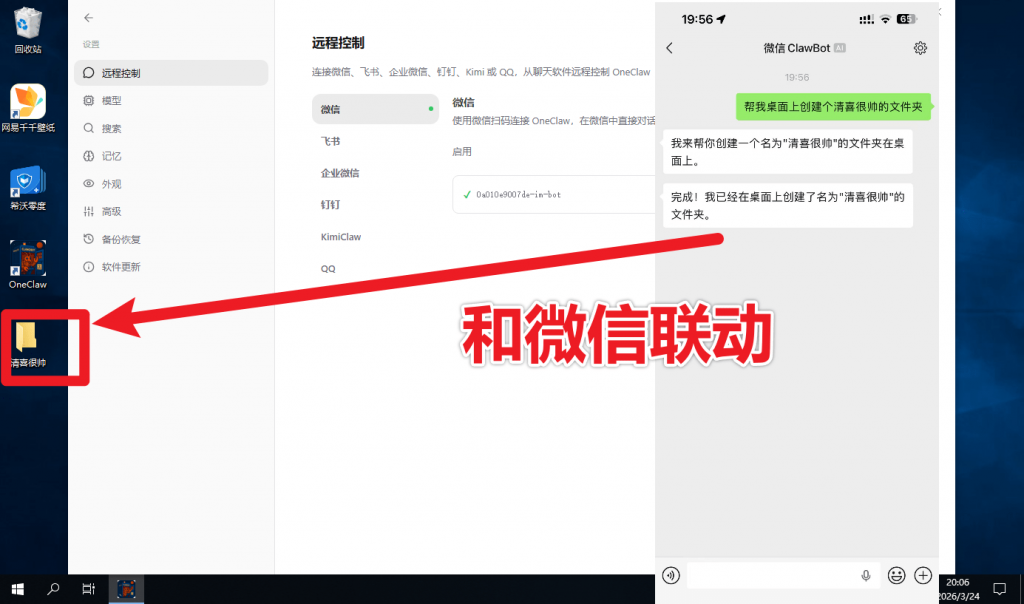Go back using the settings back arrow
The height and width of the screenshot is (604, 1024).
coord(89,18)
